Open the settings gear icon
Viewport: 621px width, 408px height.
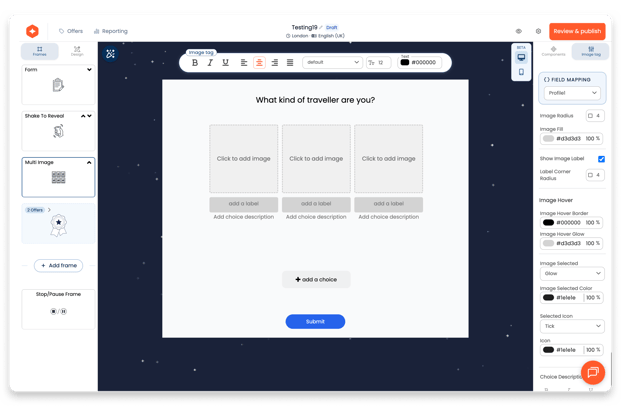tap(538, 32)
